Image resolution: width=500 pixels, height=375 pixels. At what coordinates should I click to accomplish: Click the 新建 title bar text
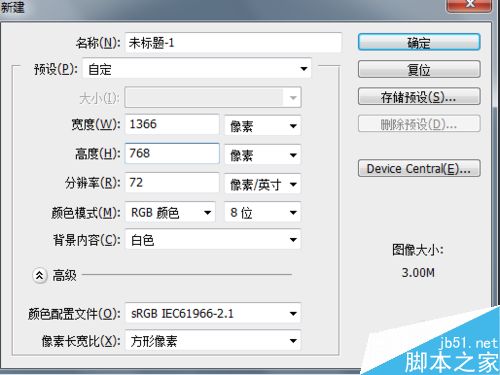point(12,7)
